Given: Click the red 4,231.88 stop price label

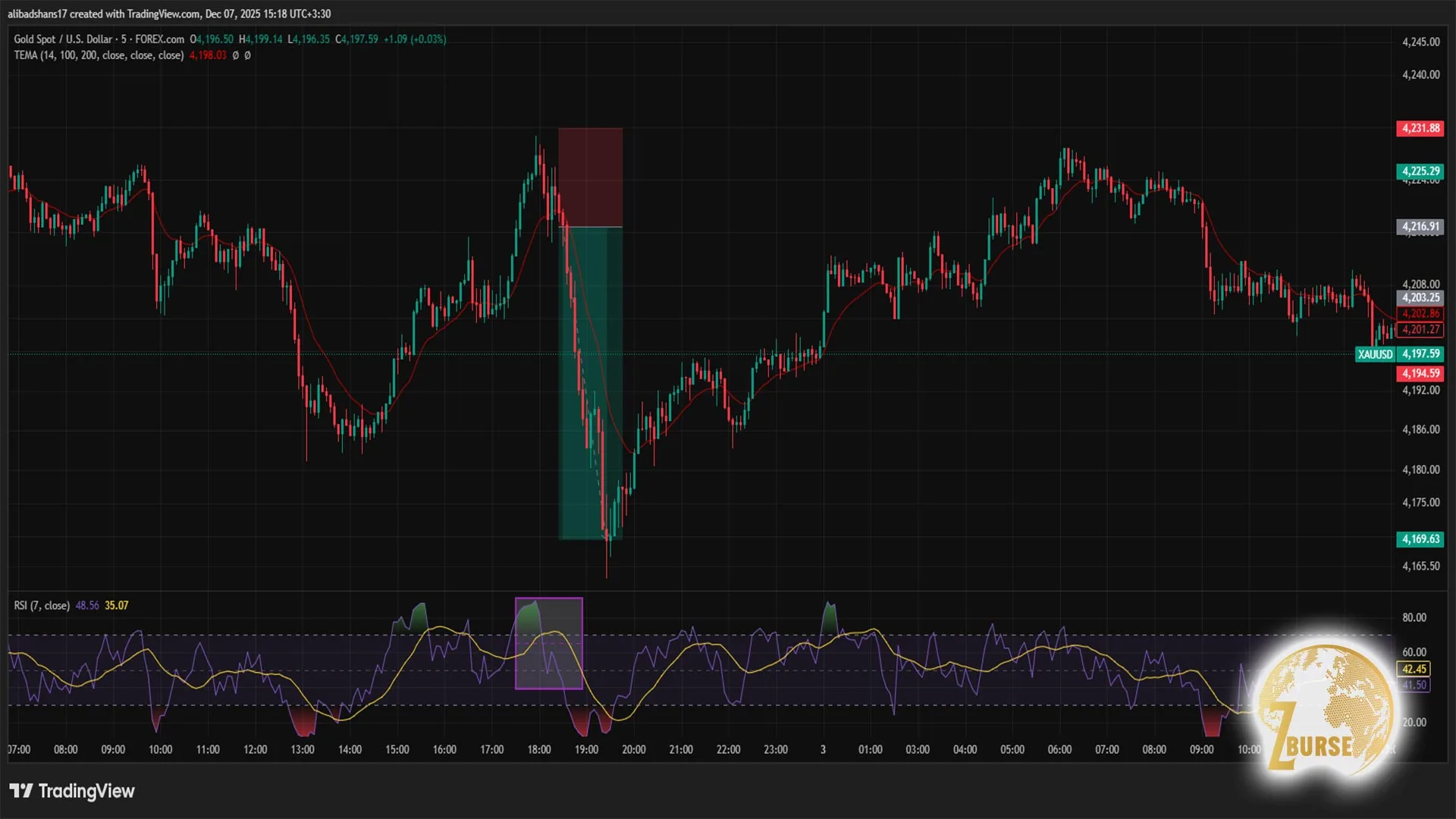Looking at the screenshot, I should point(1420,128).
